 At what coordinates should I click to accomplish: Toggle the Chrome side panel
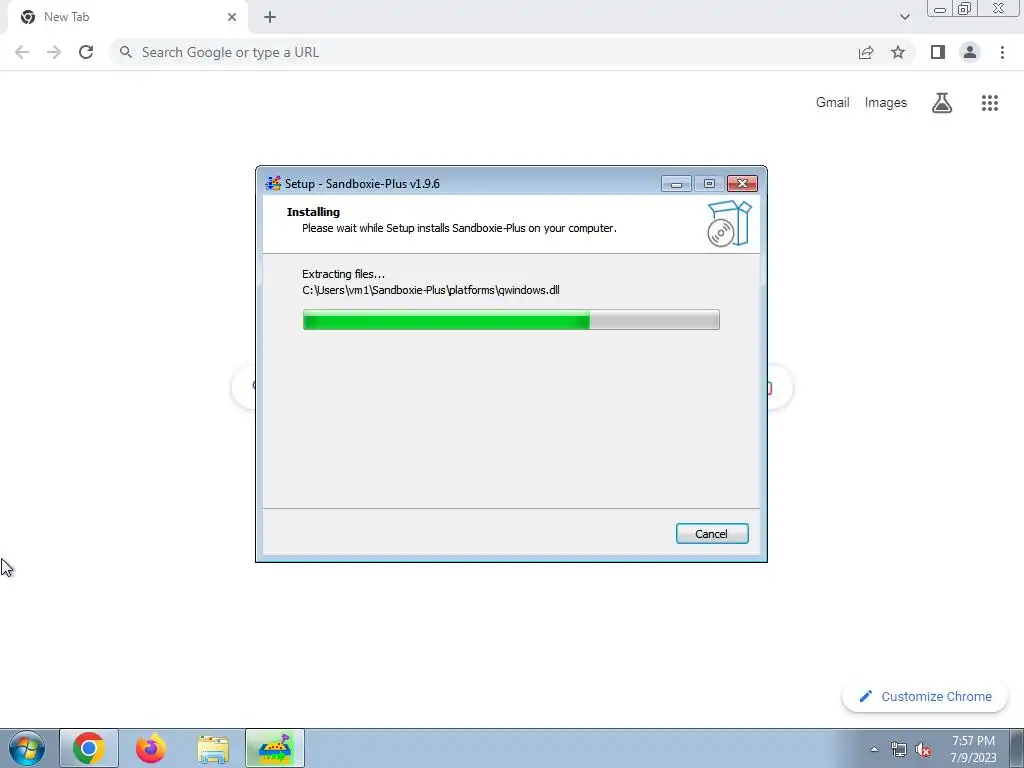click(x=938, y=52)
